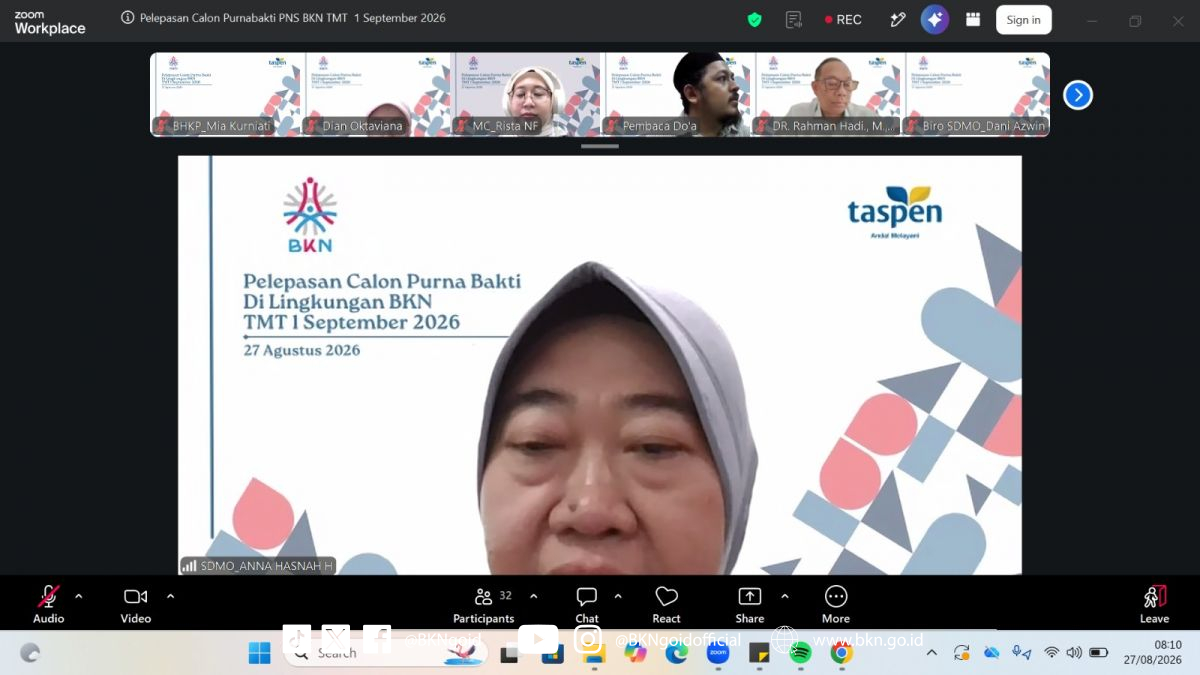
Task: Show next participants with the blue arrow
Action: pos(1077,95)
